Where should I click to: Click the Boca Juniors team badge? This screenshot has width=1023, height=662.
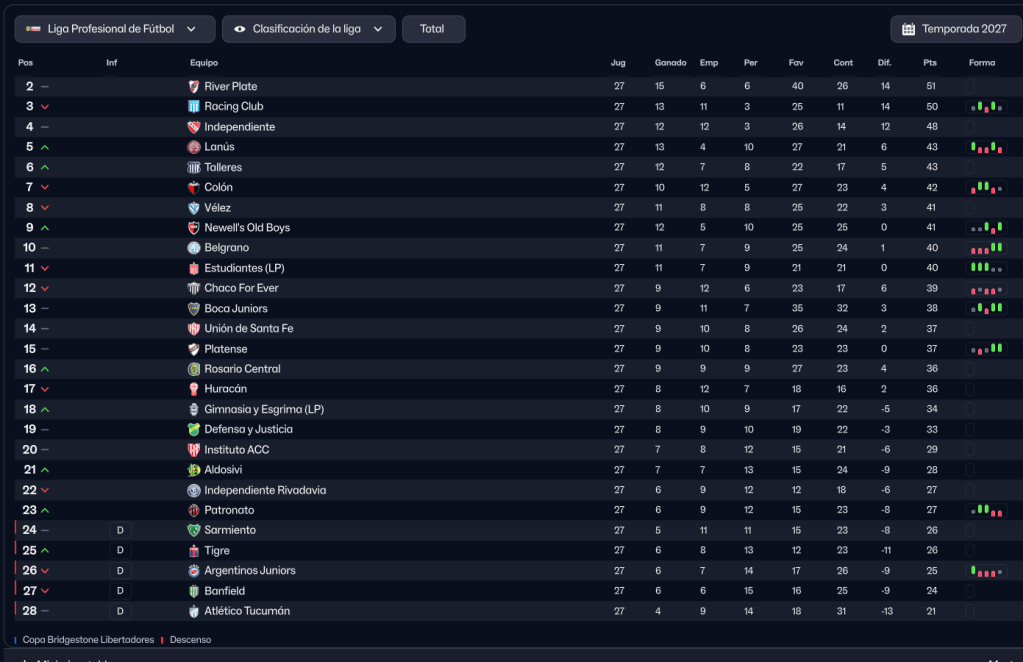click(194, 309)
